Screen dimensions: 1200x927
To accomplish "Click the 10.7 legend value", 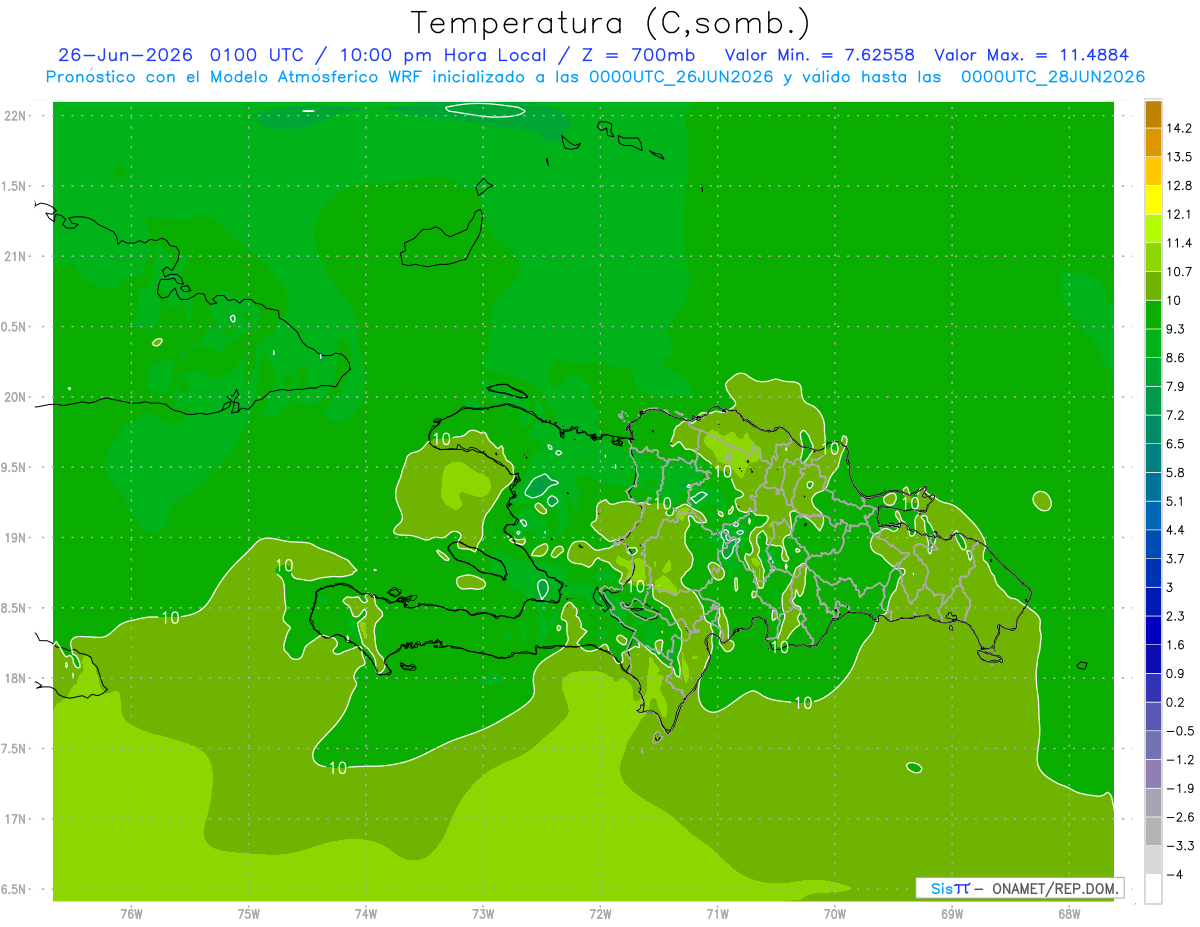I will 1179,272.
